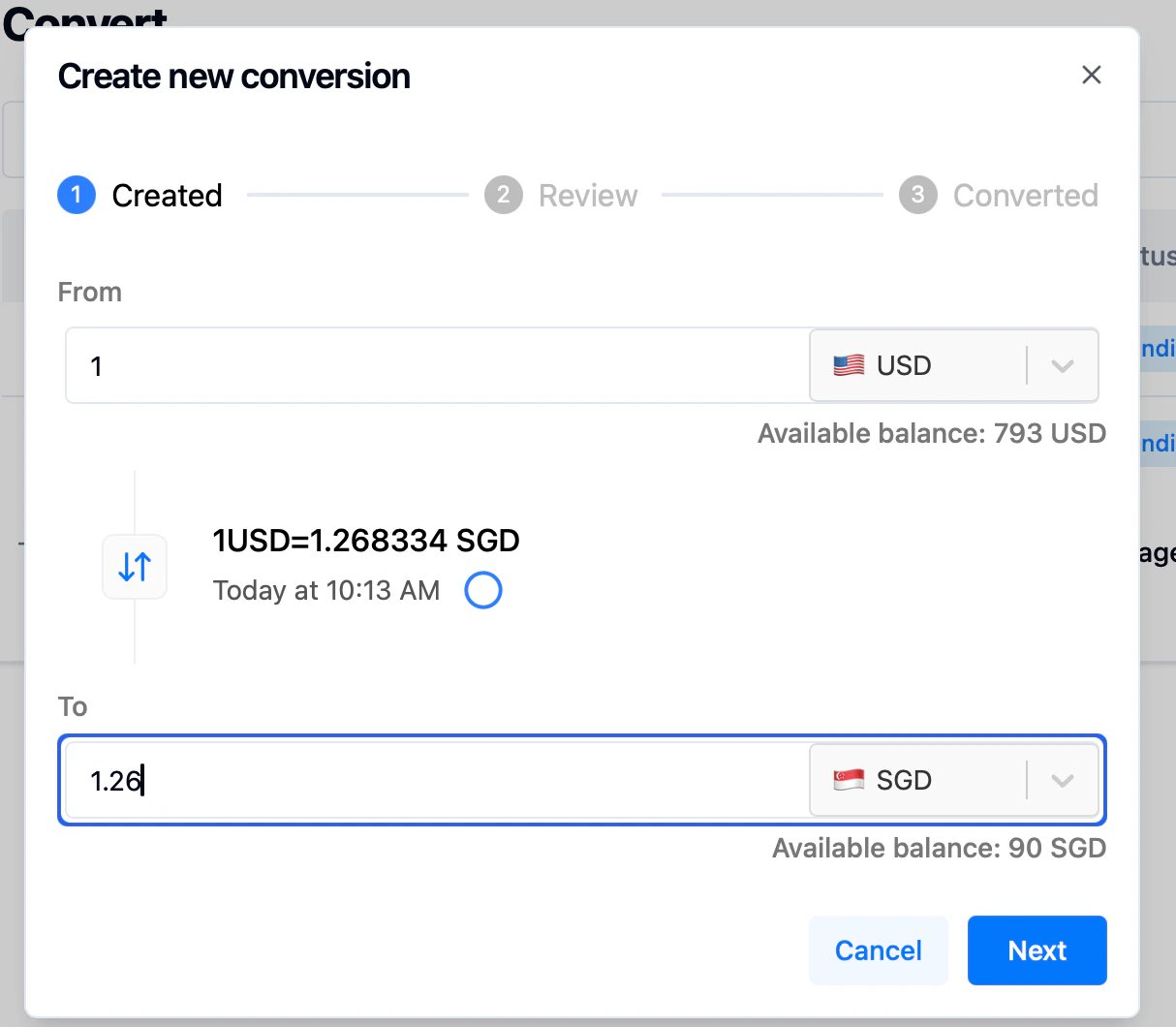The image size is (1176, 1027).
Task: Click the rate refresh circle indicator
Action: point(482,590)
